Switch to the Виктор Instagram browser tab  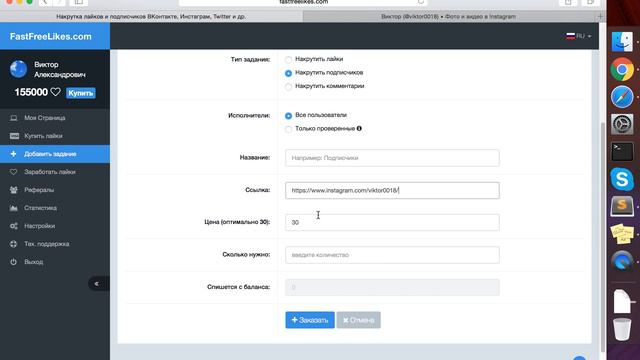448,17
